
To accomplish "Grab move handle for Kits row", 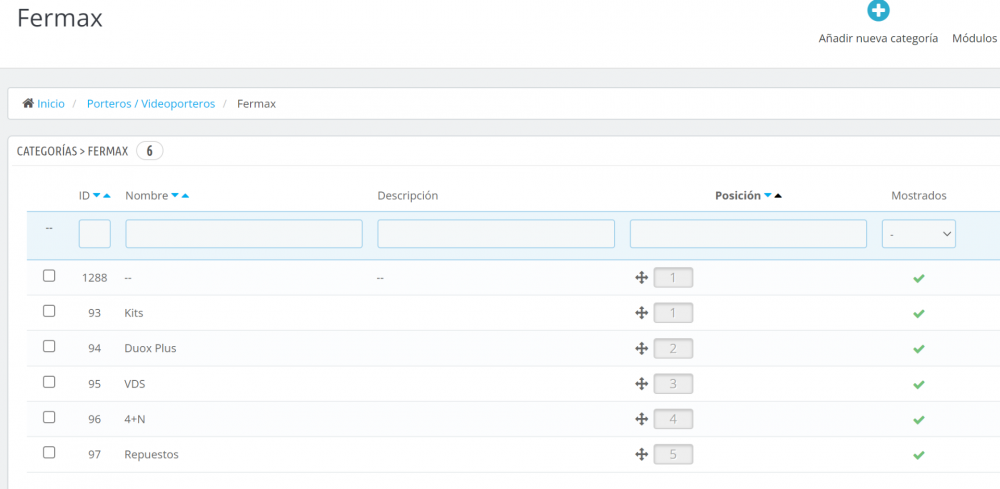I will pyautogui.click(x=642, y=313).
